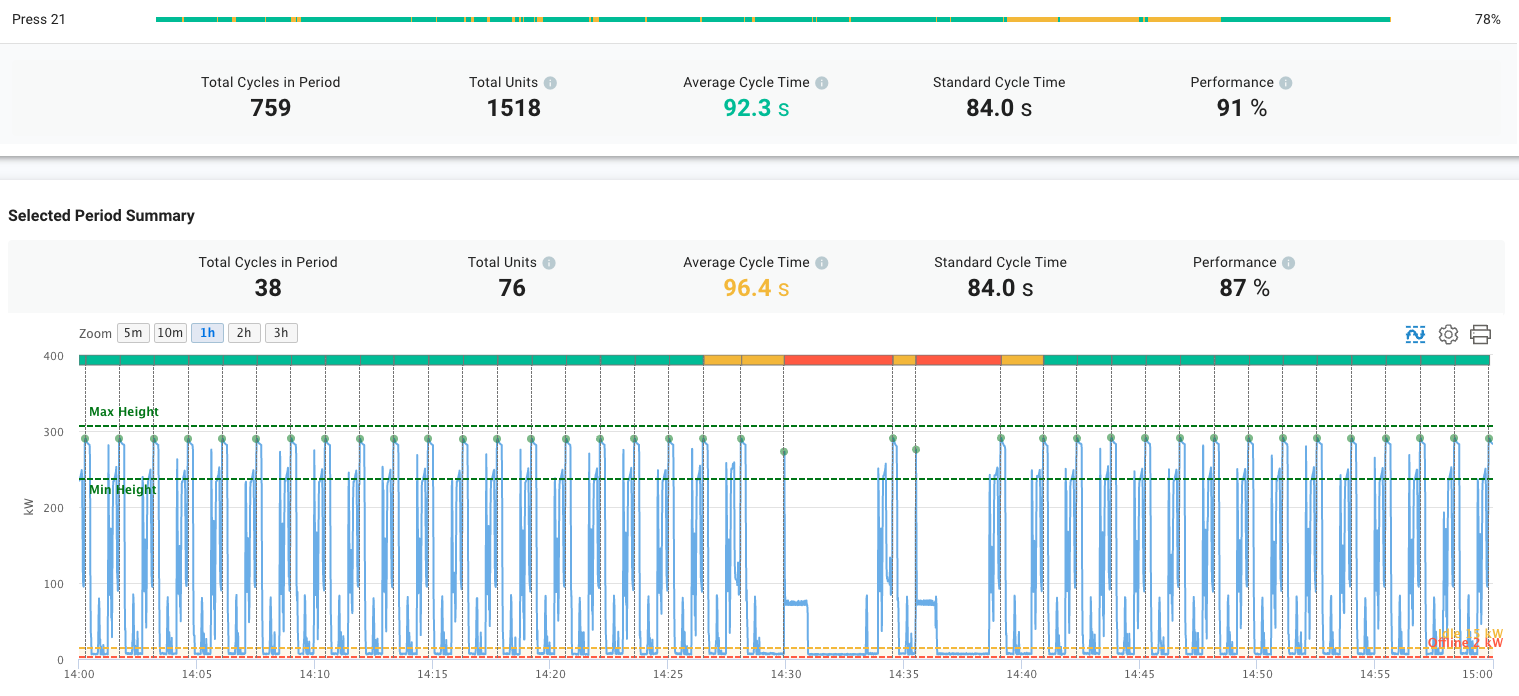Toggle the waveform signal display icon
Screen dimensions: 1519x696
pyautogui.click(x=1415, y=334)
